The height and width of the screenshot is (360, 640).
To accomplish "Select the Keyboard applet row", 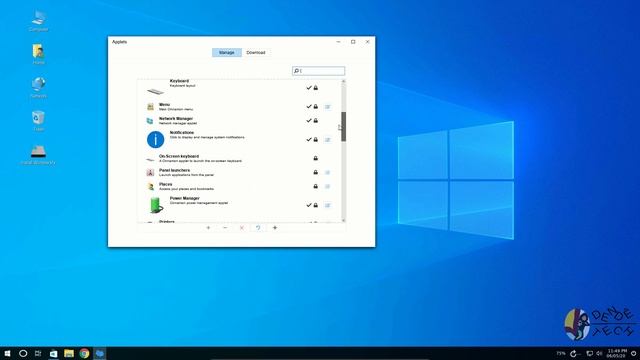I will [x=240, y=88].
